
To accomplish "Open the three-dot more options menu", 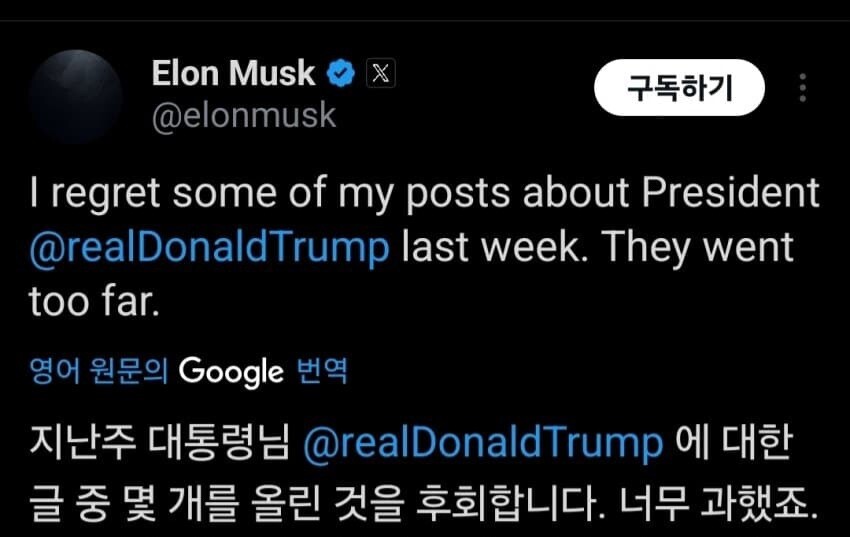I will pyautogui.click(x=802, y=89).
